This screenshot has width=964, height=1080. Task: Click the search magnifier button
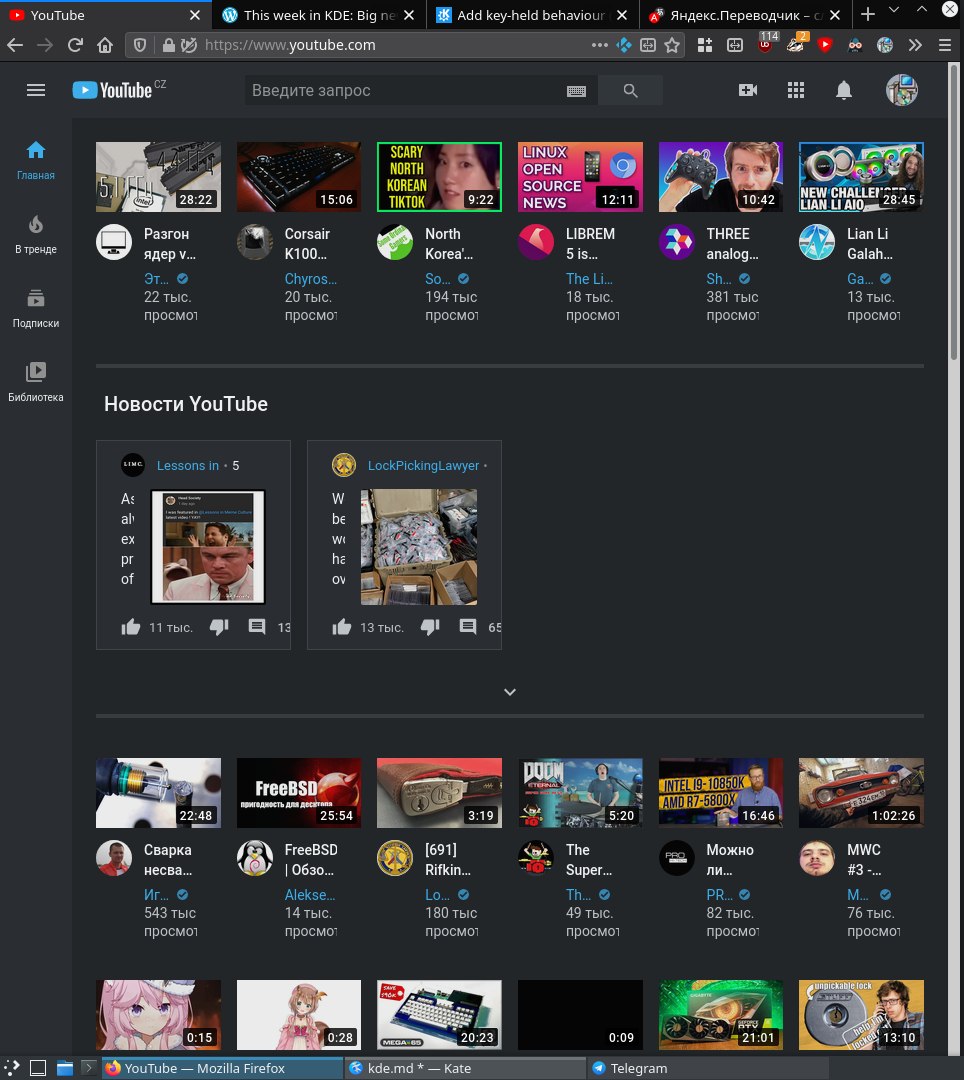pos(630,90)
